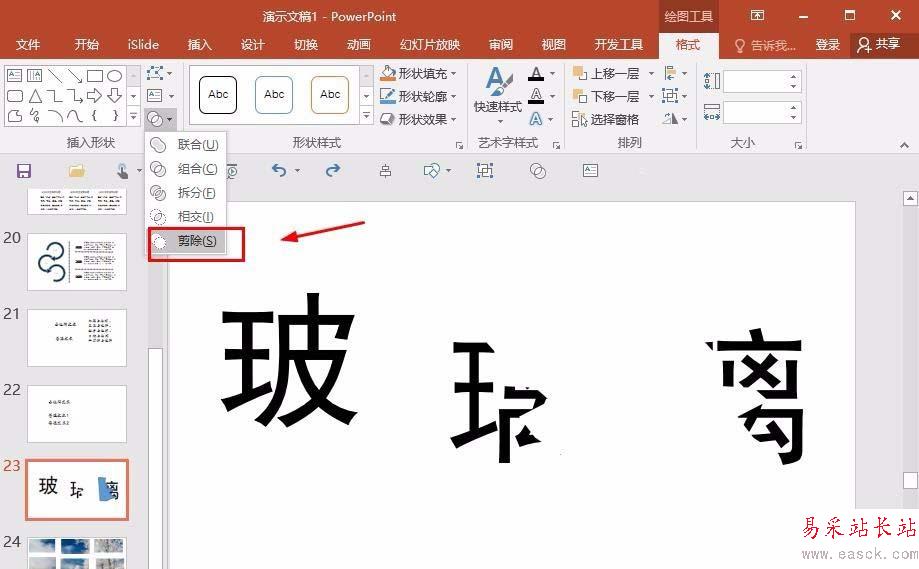This screenshot has height=569, width=919.
Task: Switch to the 插入 Insert tab
Action: click(199, 45)
